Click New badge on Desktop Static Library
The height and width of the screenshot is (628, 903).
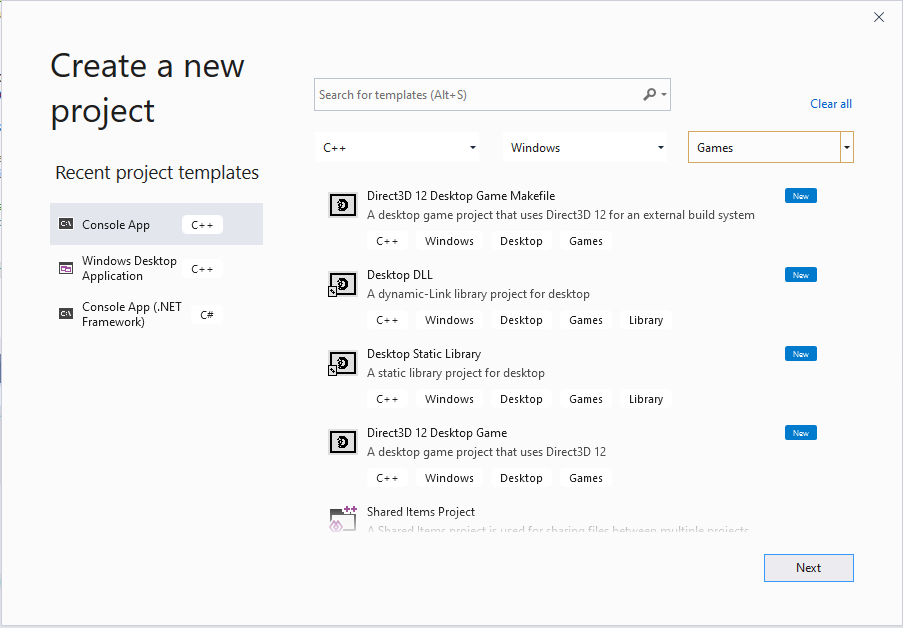(x=800, y=354)
